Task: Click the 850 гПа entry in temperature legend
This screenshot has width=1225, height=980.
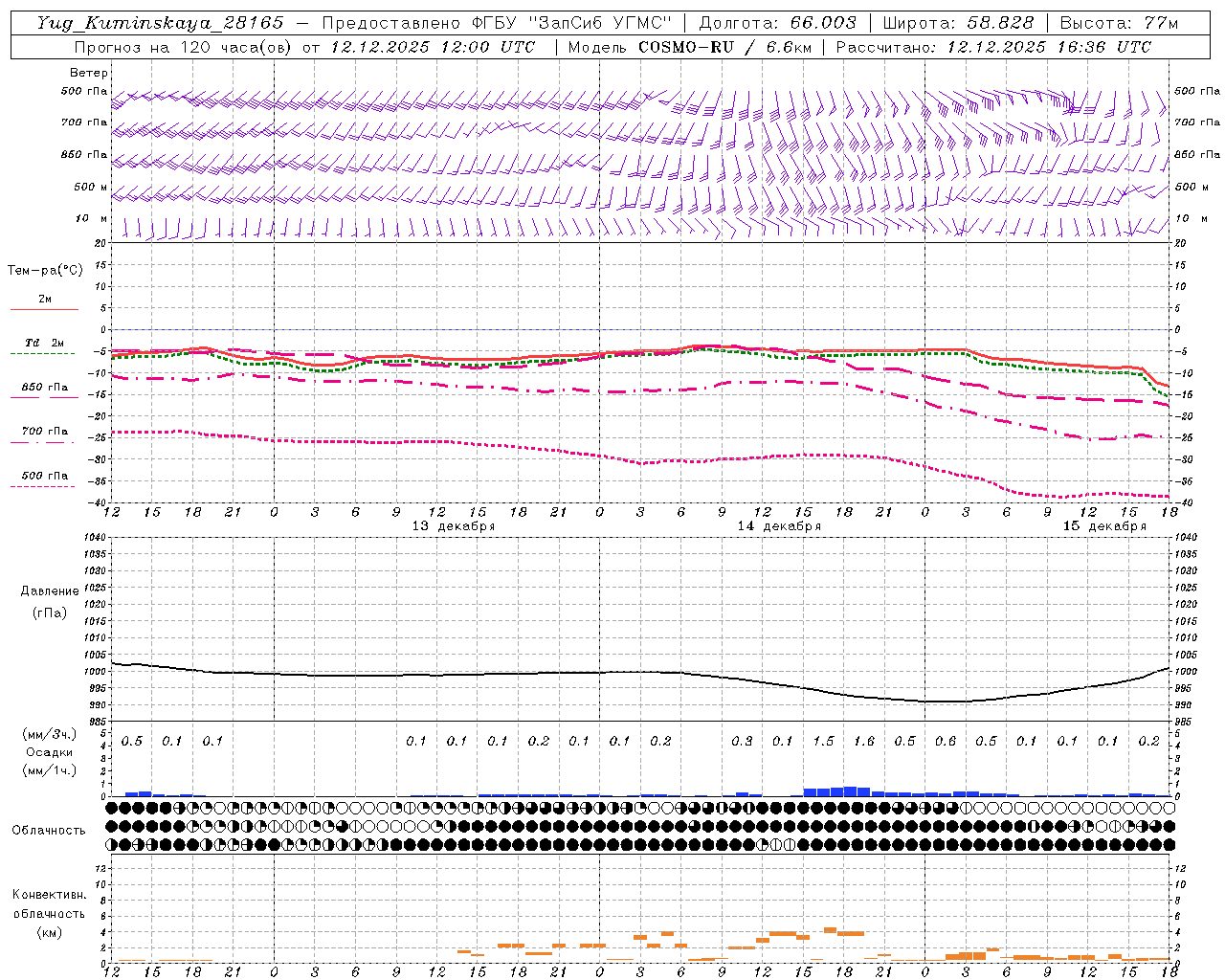Action: (44, 387)
